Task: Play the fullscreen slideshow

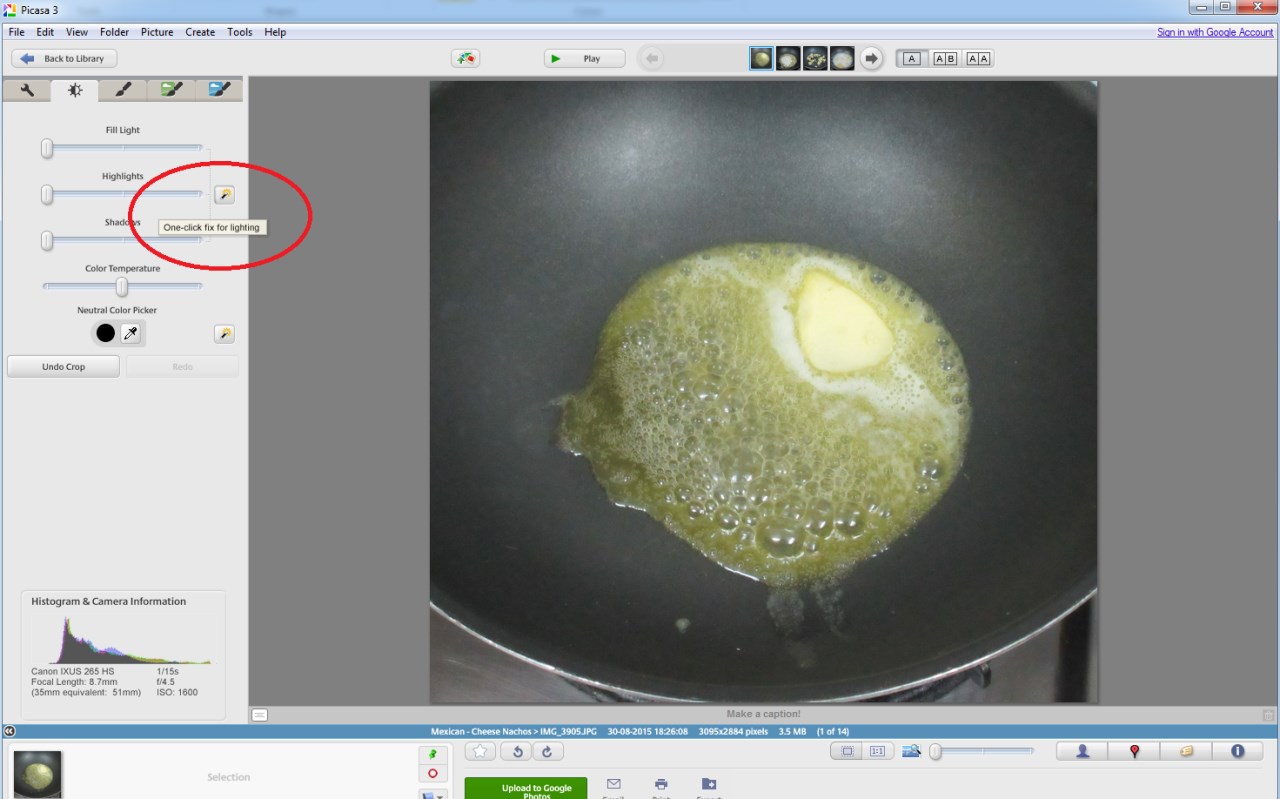Action: coord(584,59)
